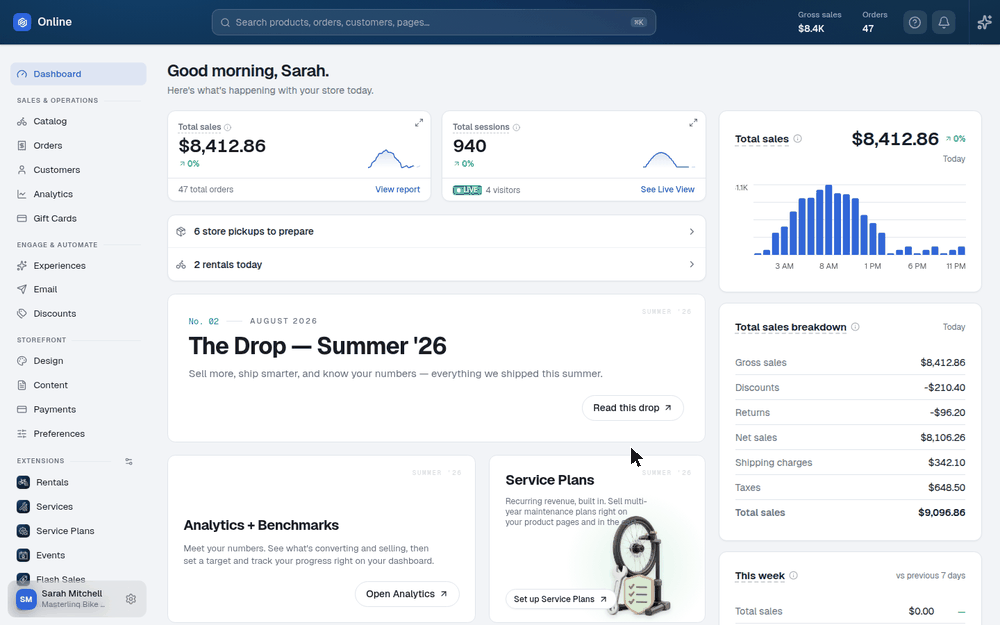Click the Discounts tag icon
Image resolution: width=1000 pixels, height=625 pixels.
click(x=22, y=313)
